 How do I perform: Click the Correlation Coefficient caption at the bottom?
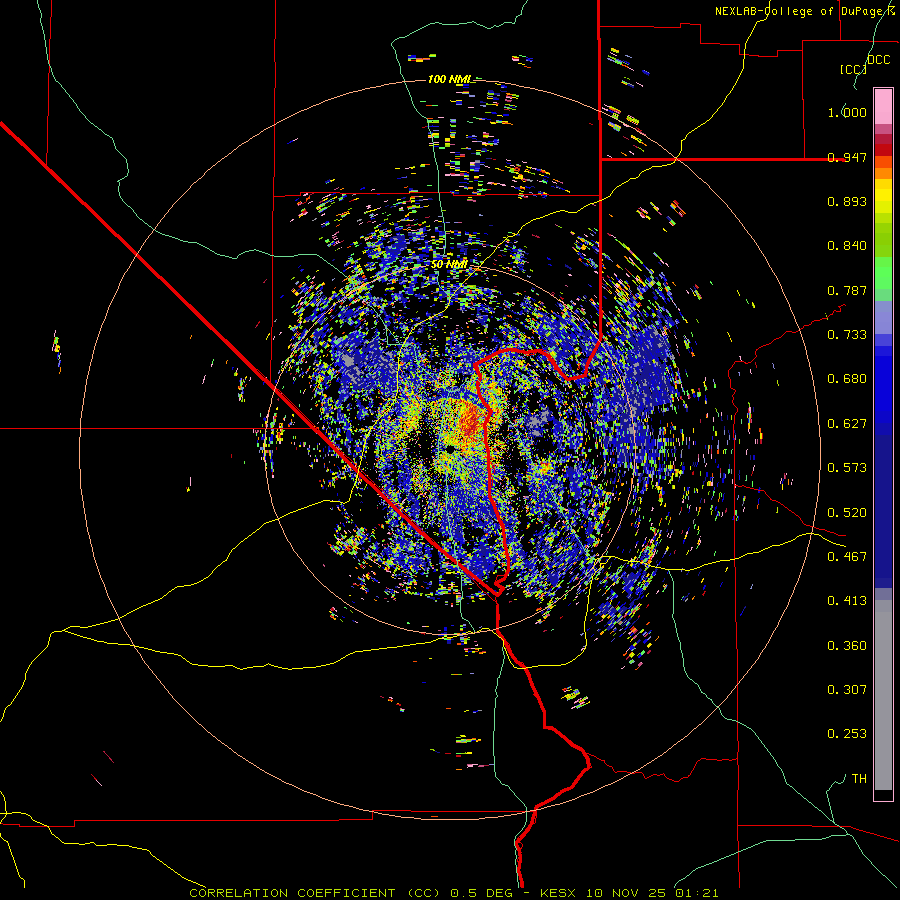coord(453,893)
